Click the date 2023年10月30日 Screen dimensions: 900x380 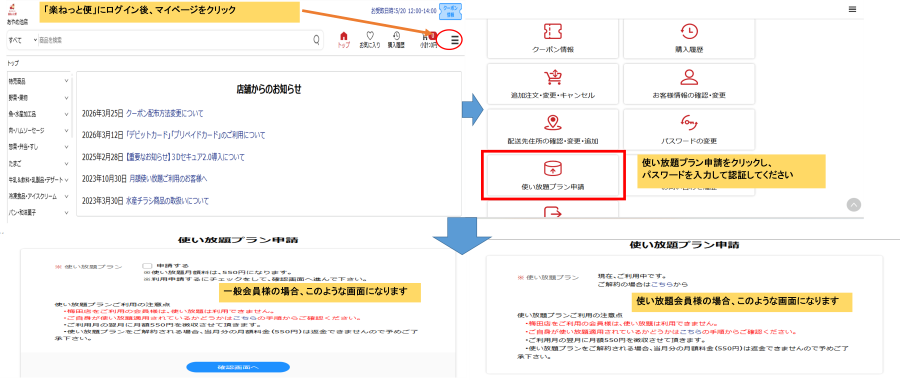[105, 179]
